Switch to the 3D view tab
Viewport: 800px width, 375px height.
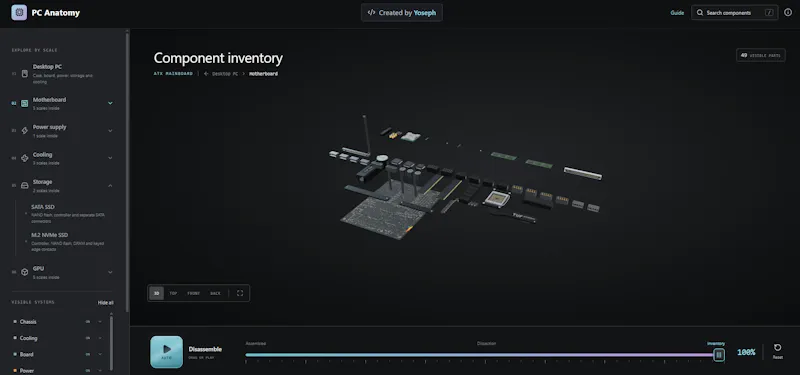tap(157, 293)
